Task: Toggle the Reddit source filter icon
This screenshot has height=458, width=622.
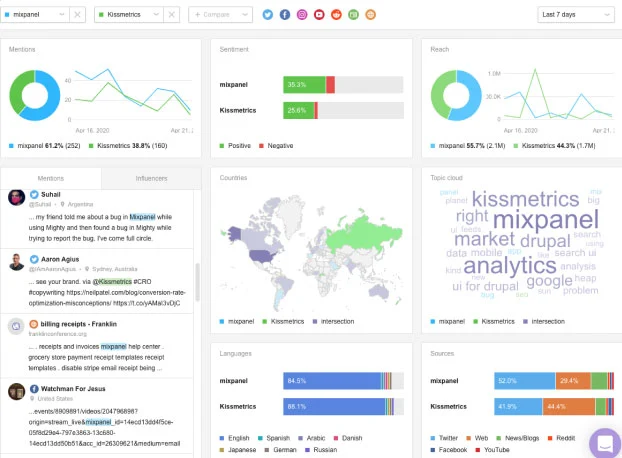Action: tap(336, 15)
